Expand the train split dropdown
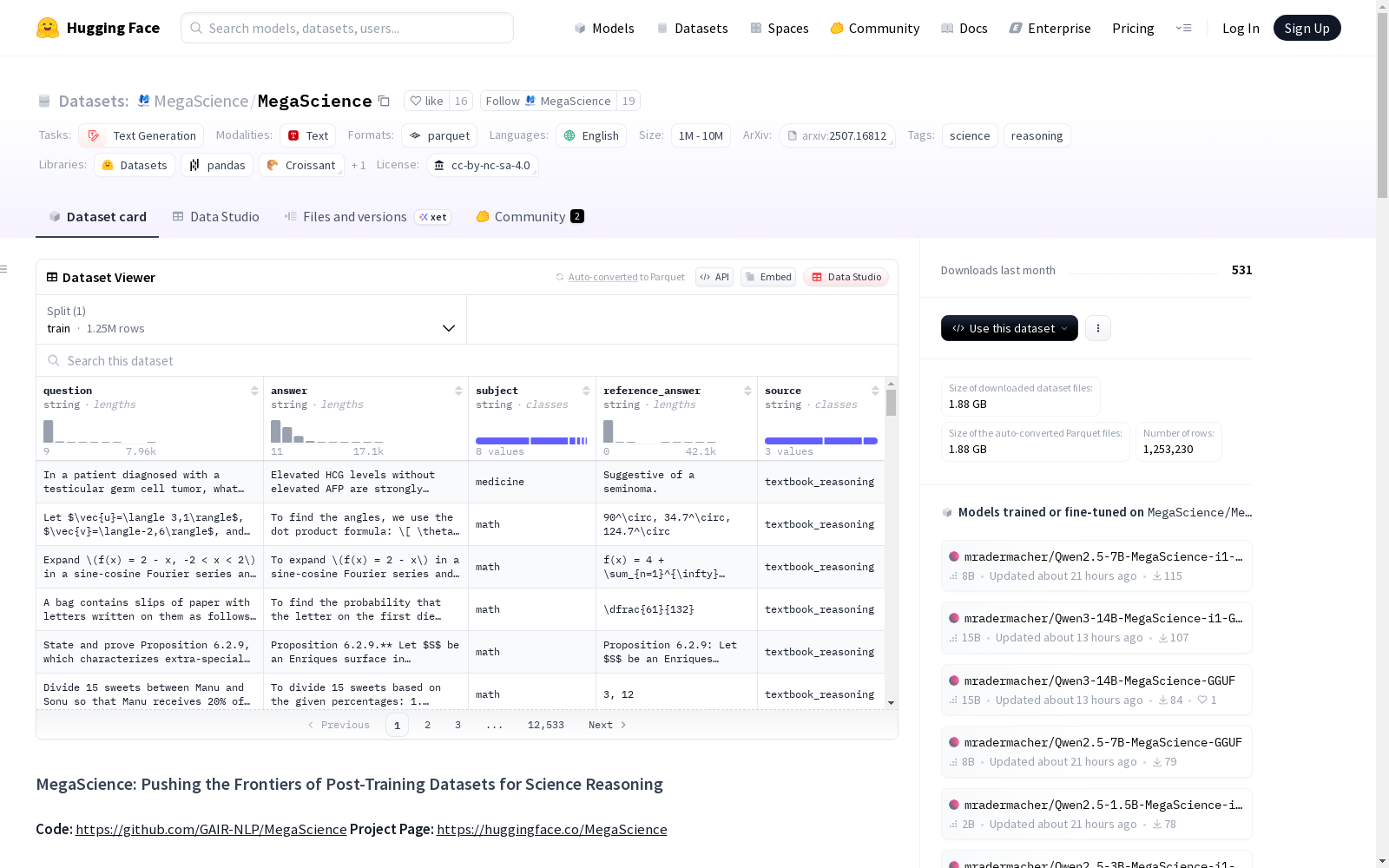This screenshot has width=1389, height=868. tap(252, 319)
